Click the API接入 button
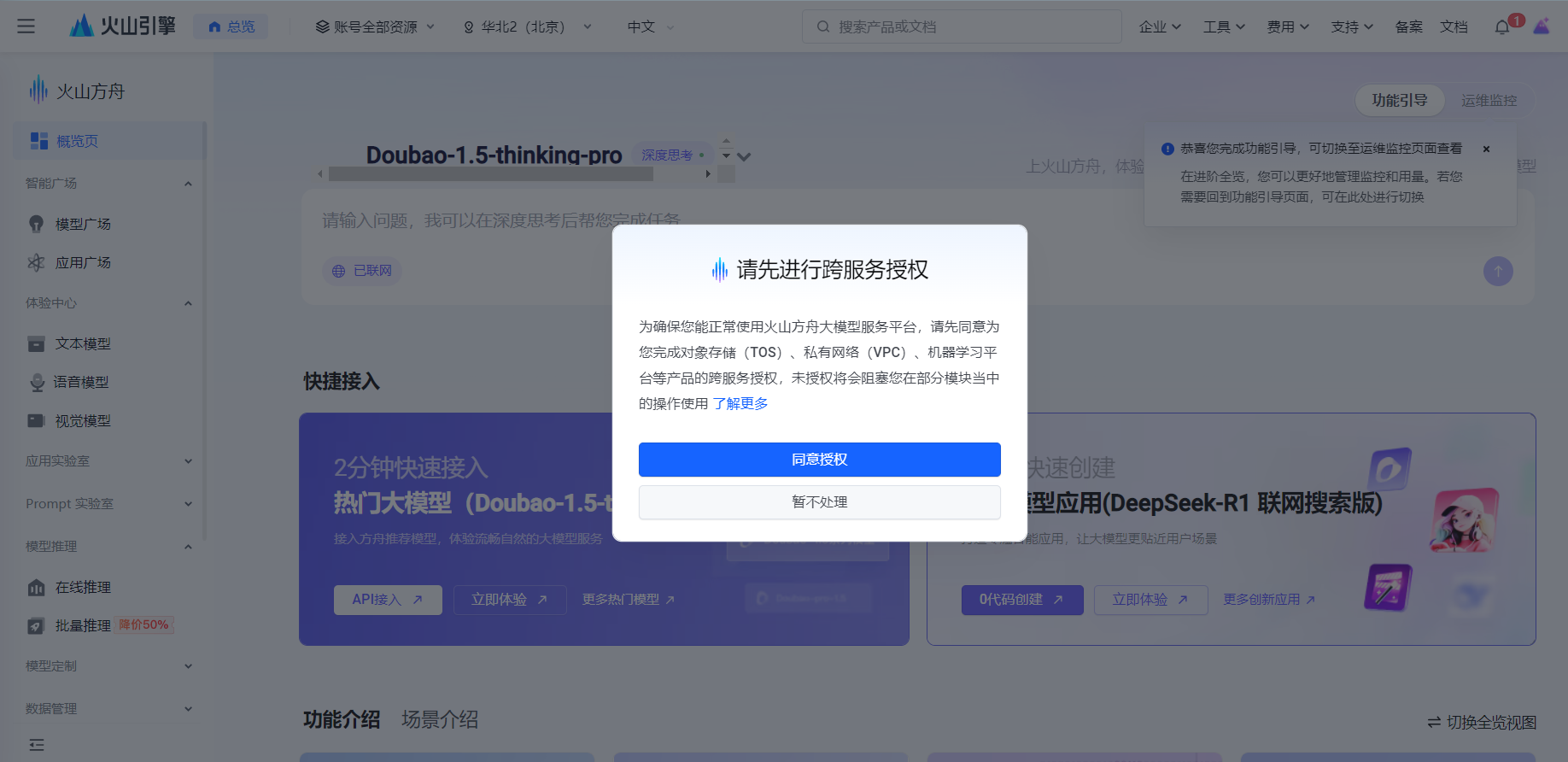The height and width of the screenshot is (762, 1568). pos(388,600)
